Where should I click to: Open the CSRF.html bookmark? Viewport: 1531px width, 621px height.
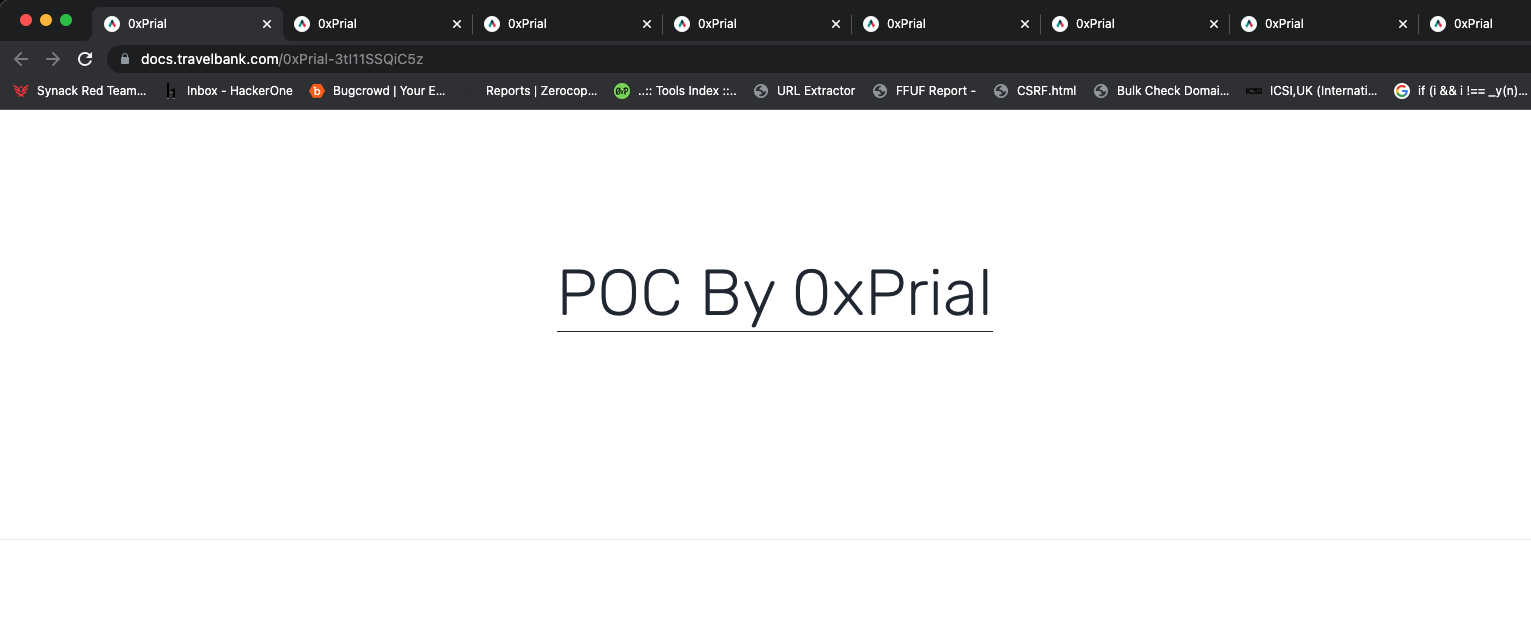(1035, 91)
